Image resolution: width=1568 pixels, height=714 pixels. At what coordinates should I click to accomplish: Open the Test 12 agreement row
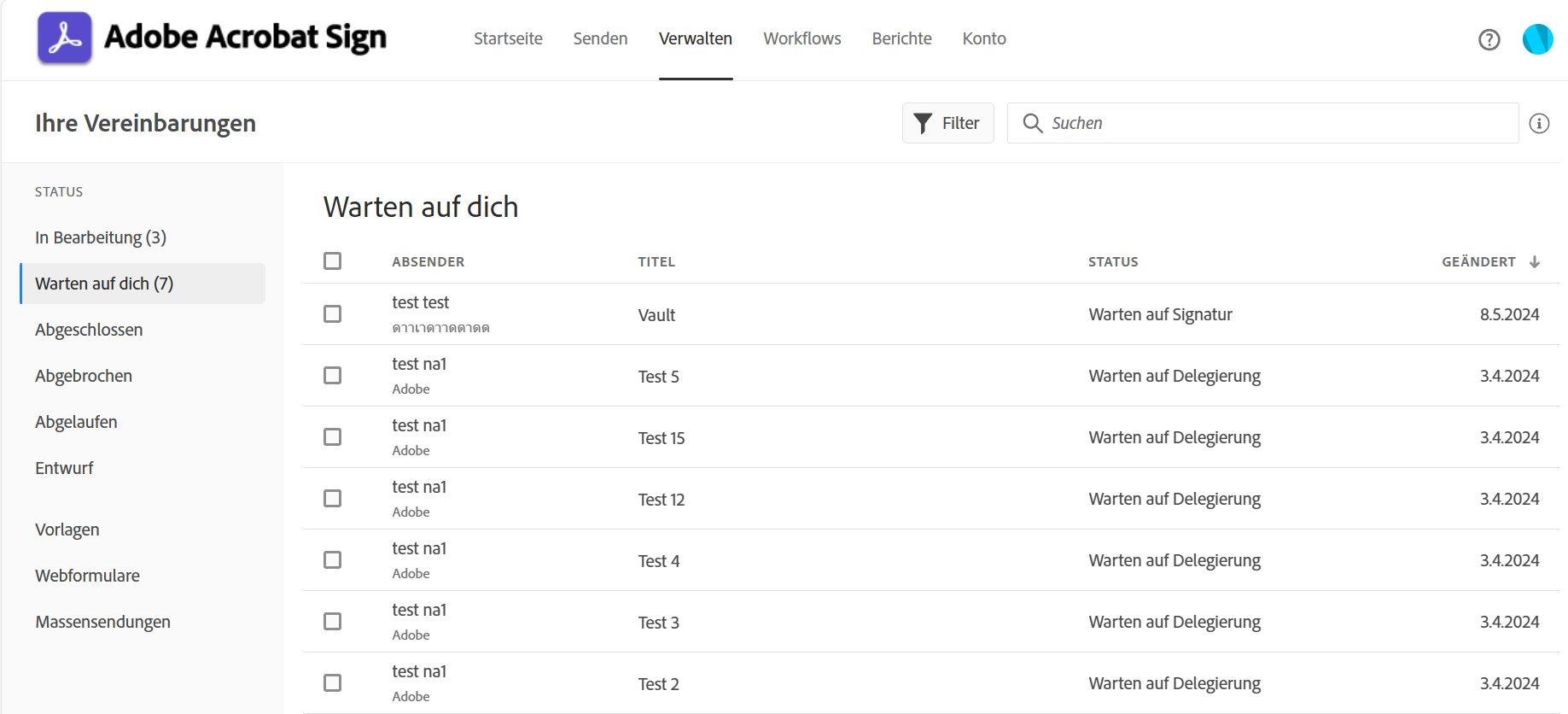pyautogui.click(x=662, y=500)
